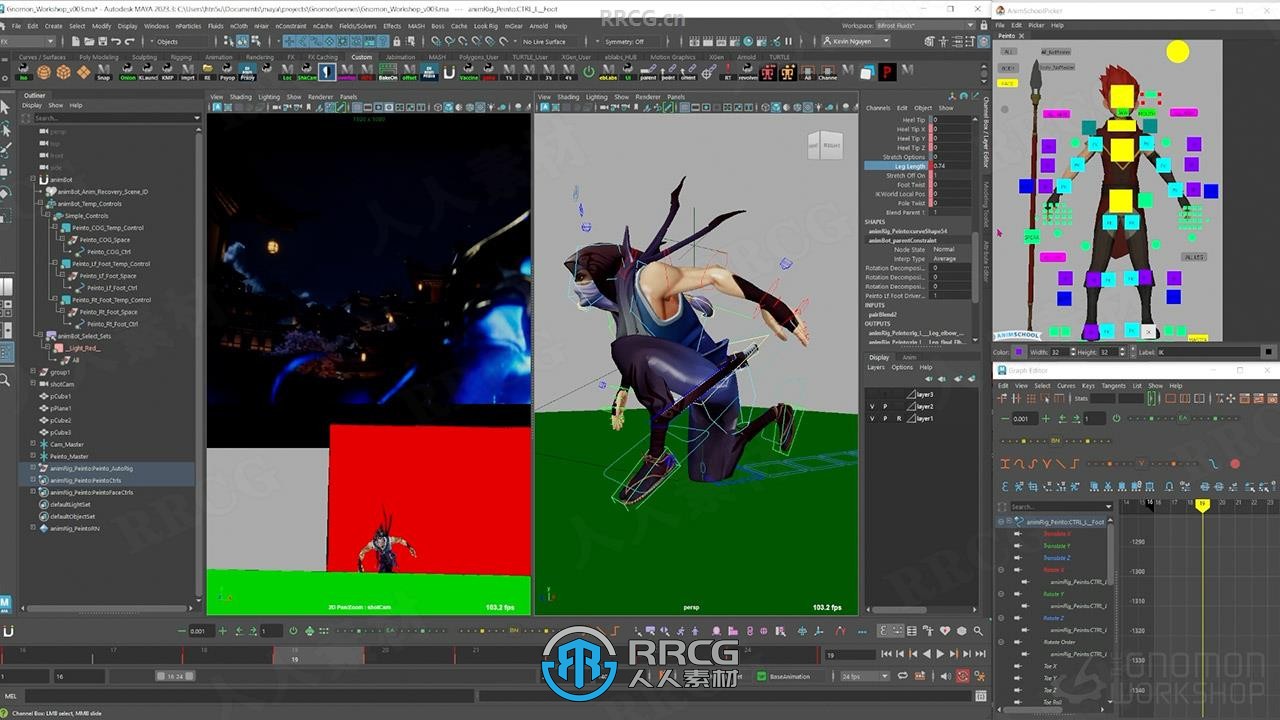Click the red record circle in Graph Editor
The width and height of the screenshot is (1280, 720).
pos(1235,464)
